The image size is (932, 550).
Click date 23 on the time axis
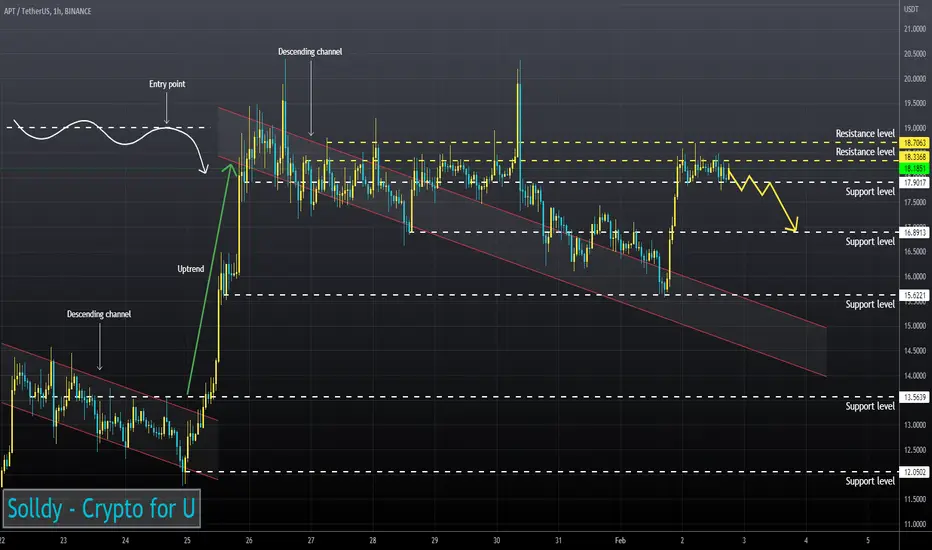point(64,540)
